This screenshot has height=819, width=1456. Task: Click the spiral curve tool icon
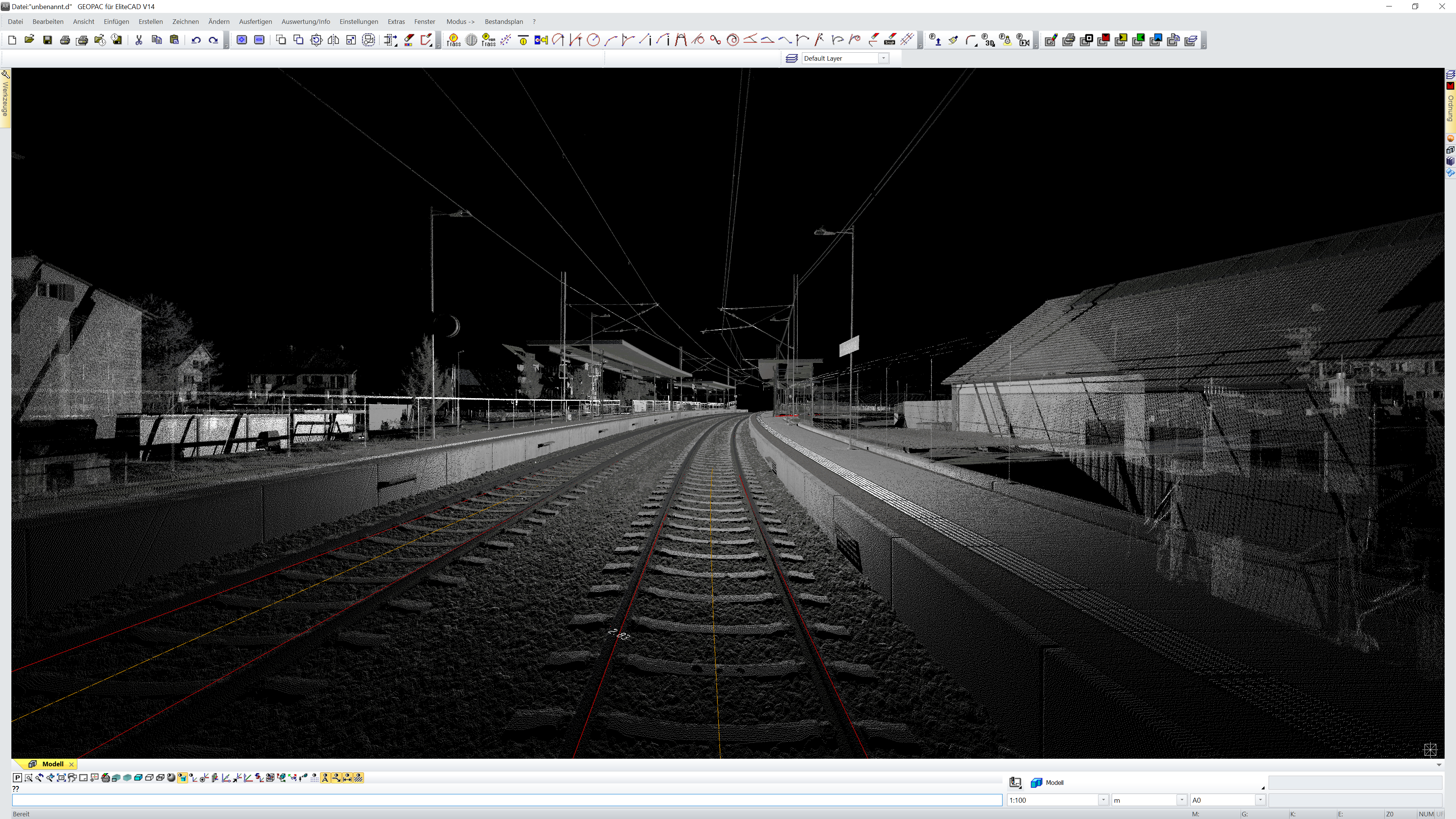[x=733, y=40]
